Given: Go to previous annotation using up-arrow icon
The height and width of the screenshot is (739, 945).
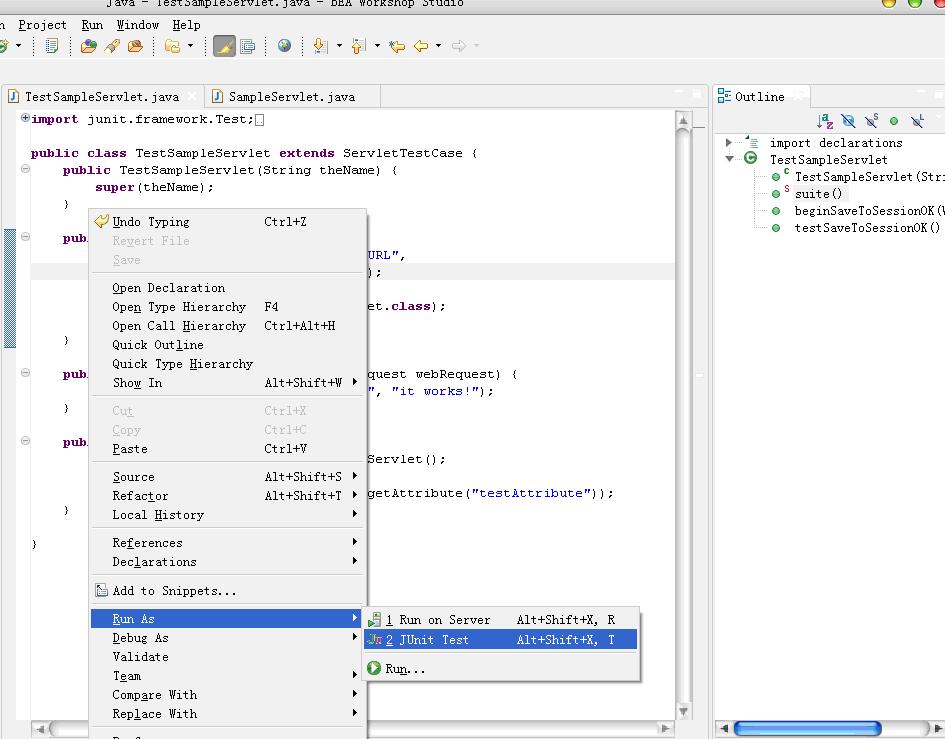Looking at the screenshot, I should pos(358,46).
